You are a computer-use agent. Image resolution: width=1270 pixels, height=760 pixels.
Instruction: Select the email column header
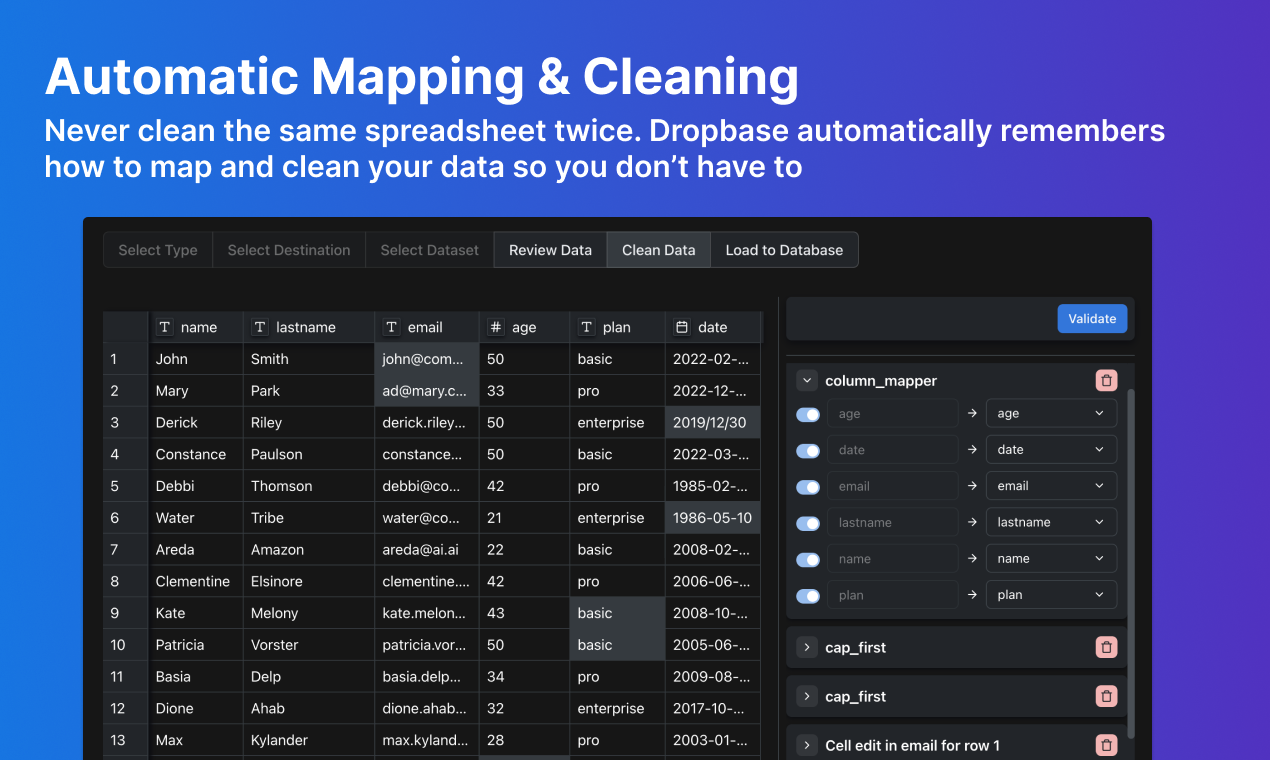(x=427, y=327)
